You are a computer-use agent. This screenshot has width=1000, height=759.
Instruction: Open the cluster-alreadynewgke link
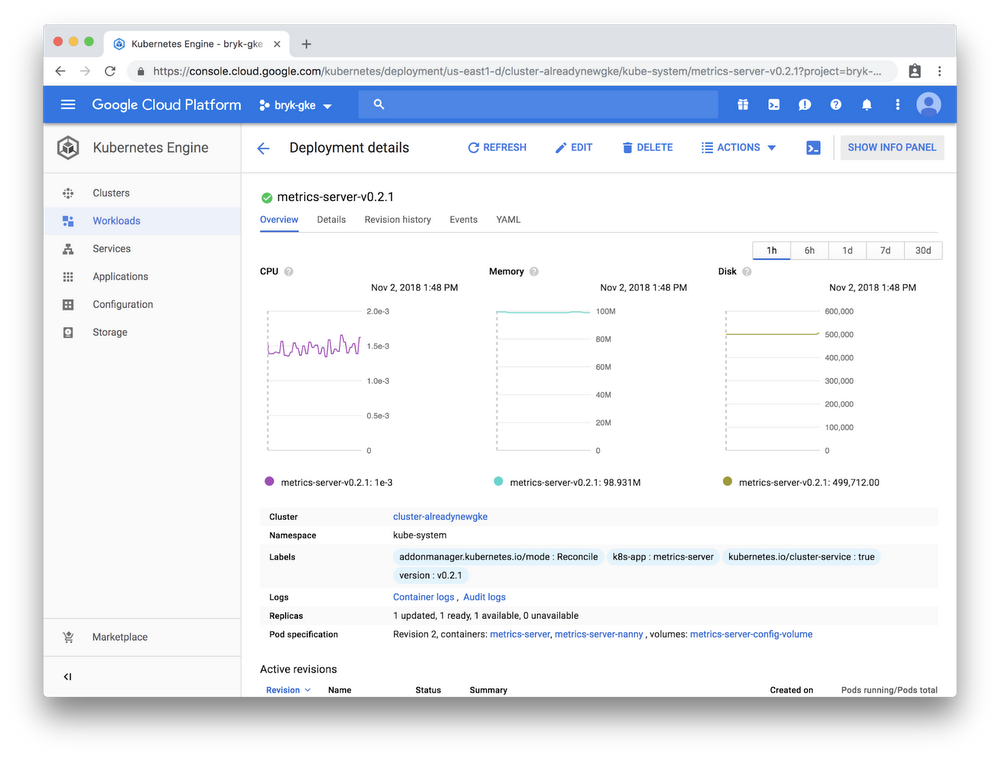440,517
